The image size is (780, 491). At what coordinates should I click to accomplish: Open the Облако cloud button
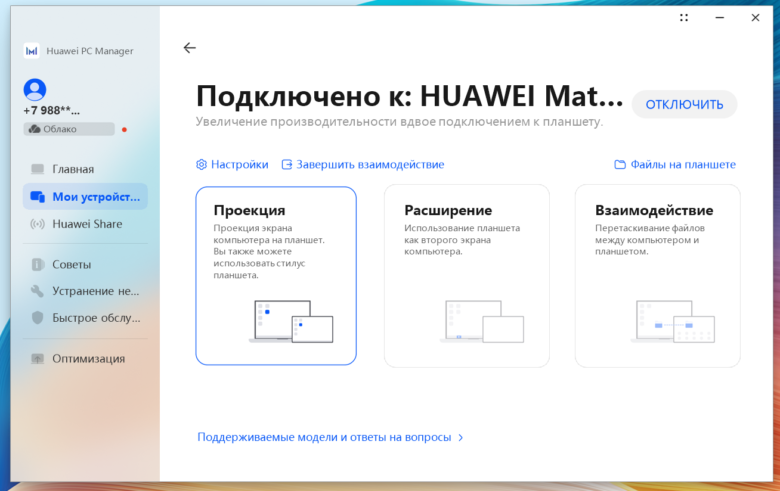coord(69,129)
